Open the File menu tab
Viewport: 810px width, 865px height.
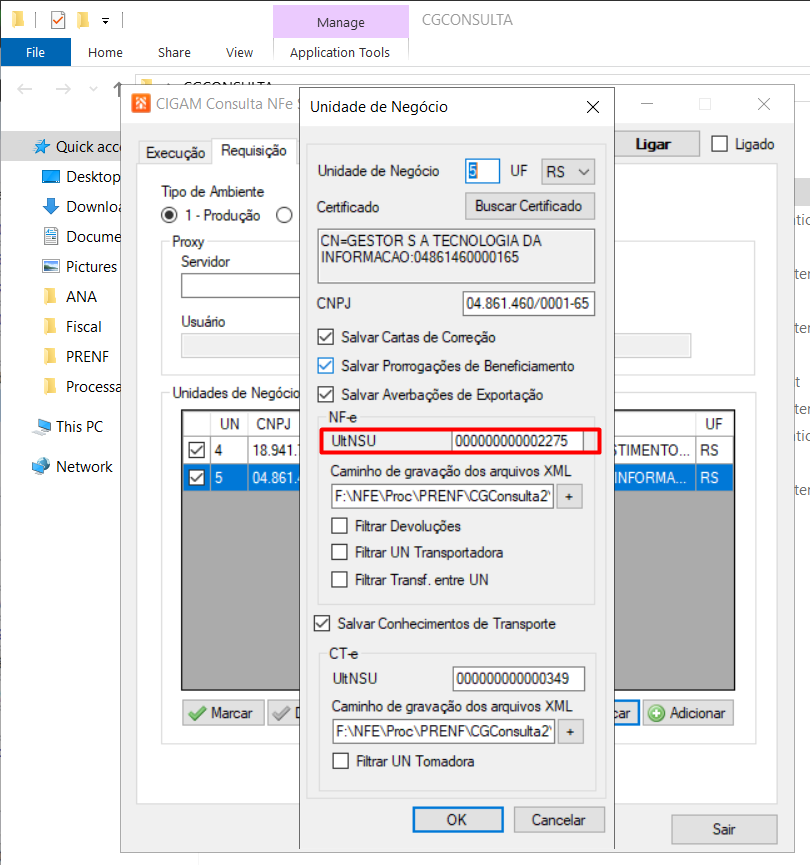(x=35, y=52)
